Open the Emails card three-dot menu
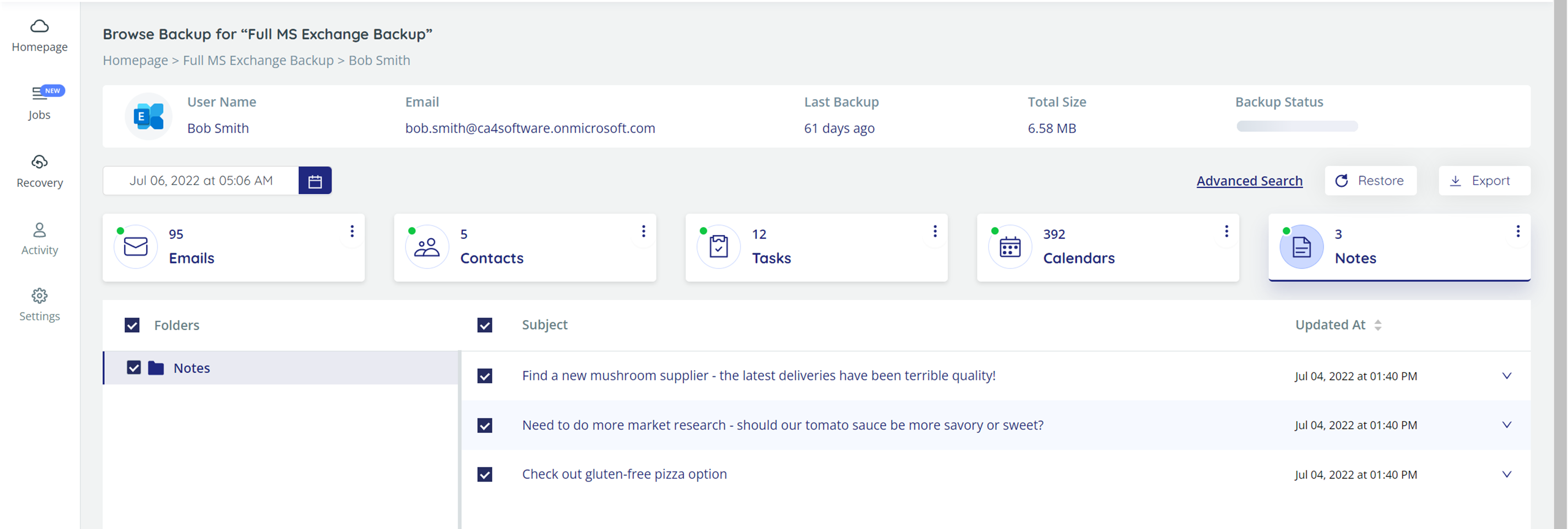Image resolution: width=1568 pixels, height=529 pixels. [x=352, y=231]
